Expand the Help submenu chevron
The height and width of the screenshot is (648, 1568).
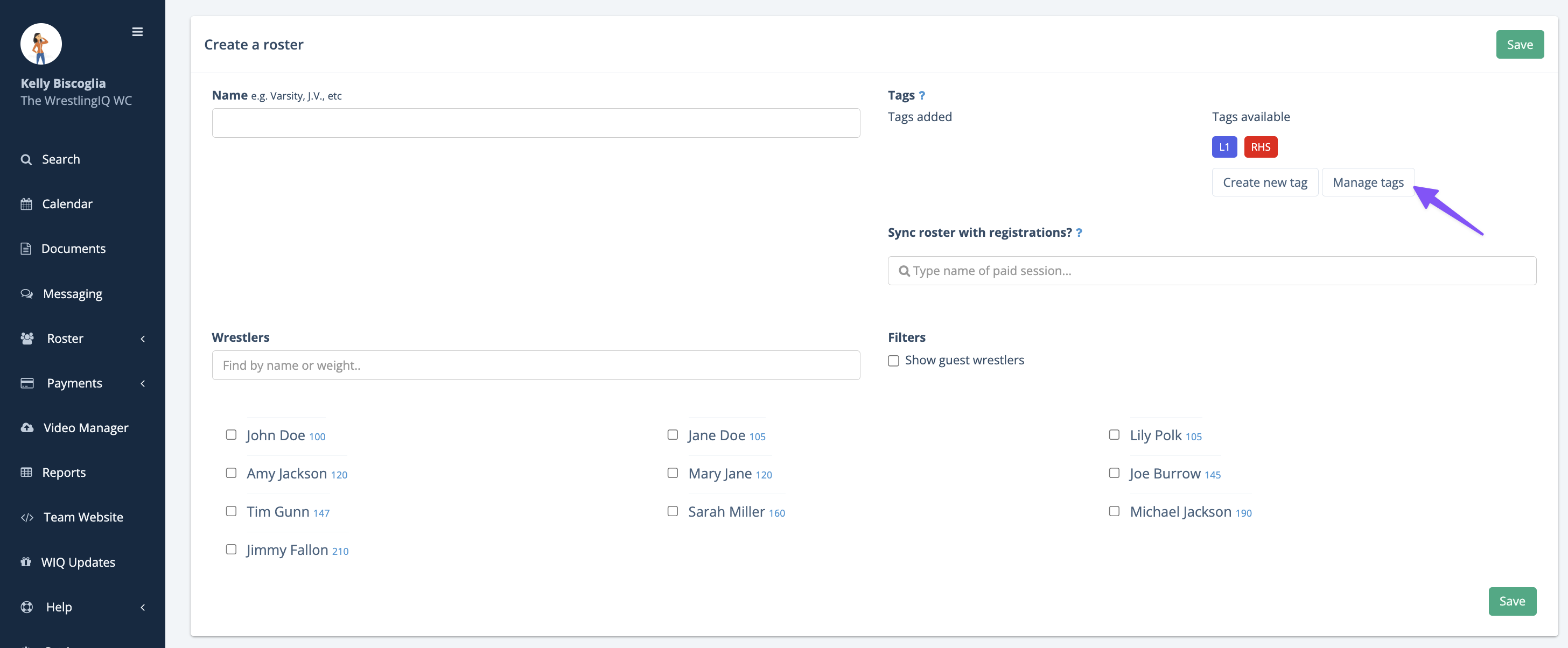click(x=143, y=607)
